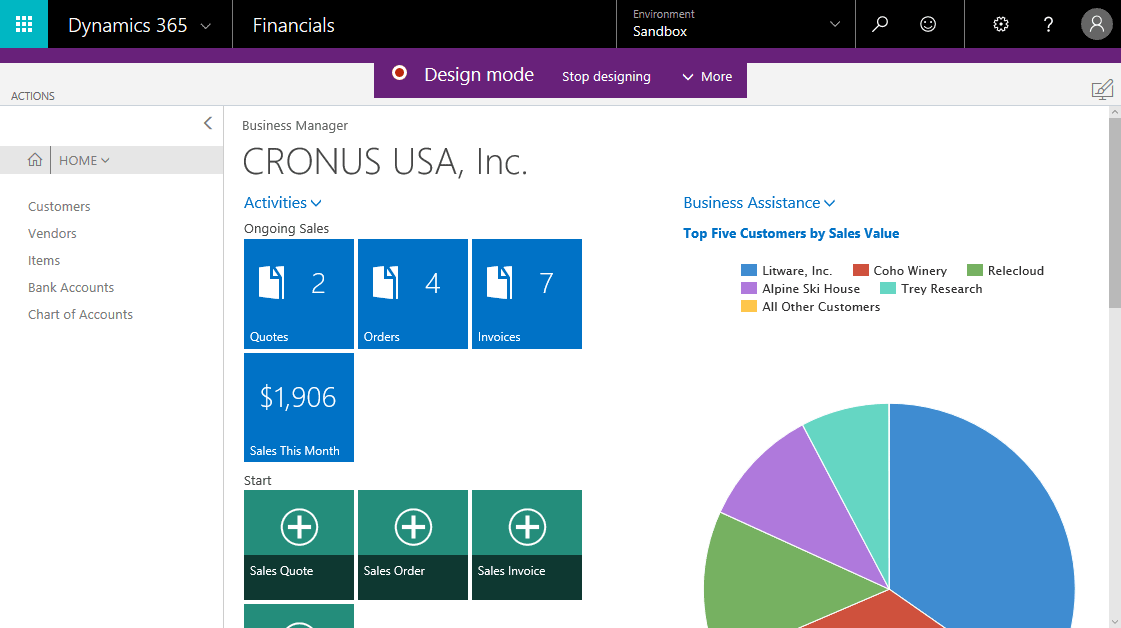This screenshot has width=1121, height=628.
Task: Open the Sales This Month tile
Action: 299,407
